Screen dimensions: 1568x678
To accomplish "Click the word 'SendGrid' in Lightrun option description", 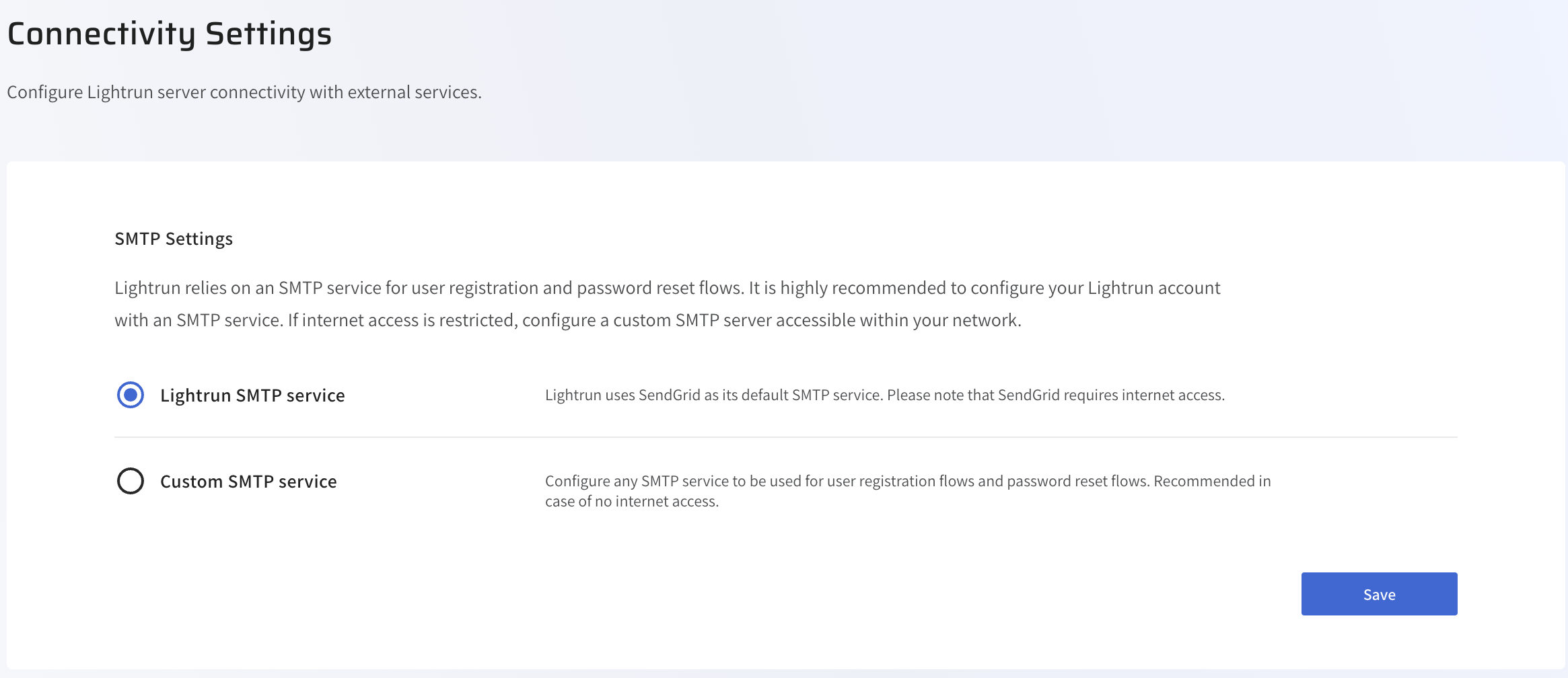I will click(669, 395).
